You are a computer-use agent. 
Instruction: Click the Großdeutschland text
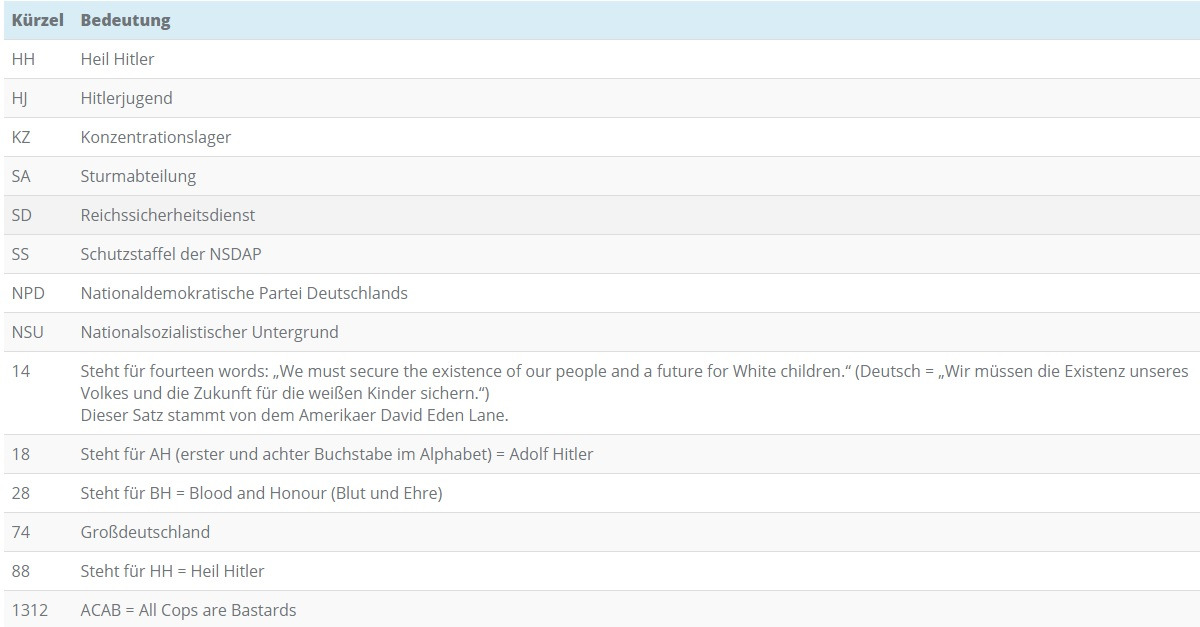145,532
